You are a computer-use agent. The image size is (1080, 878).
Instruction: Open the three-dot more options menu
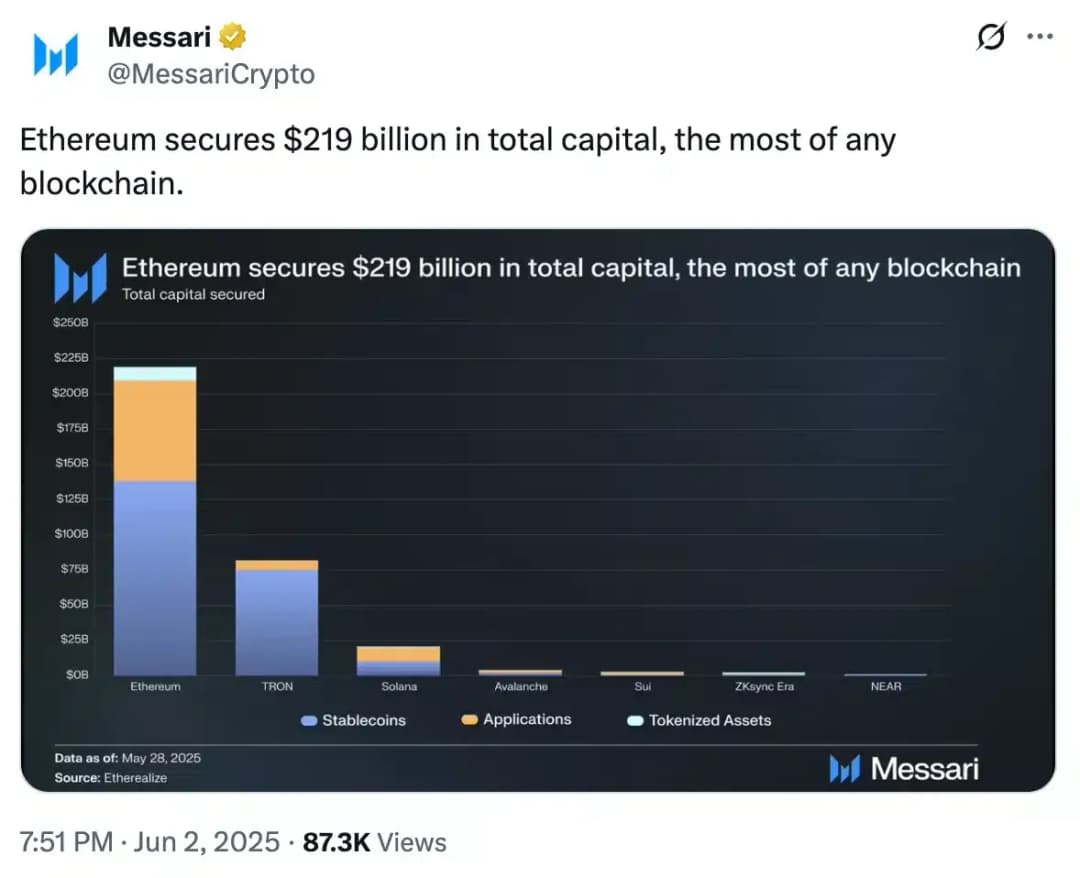point(1039,36)
